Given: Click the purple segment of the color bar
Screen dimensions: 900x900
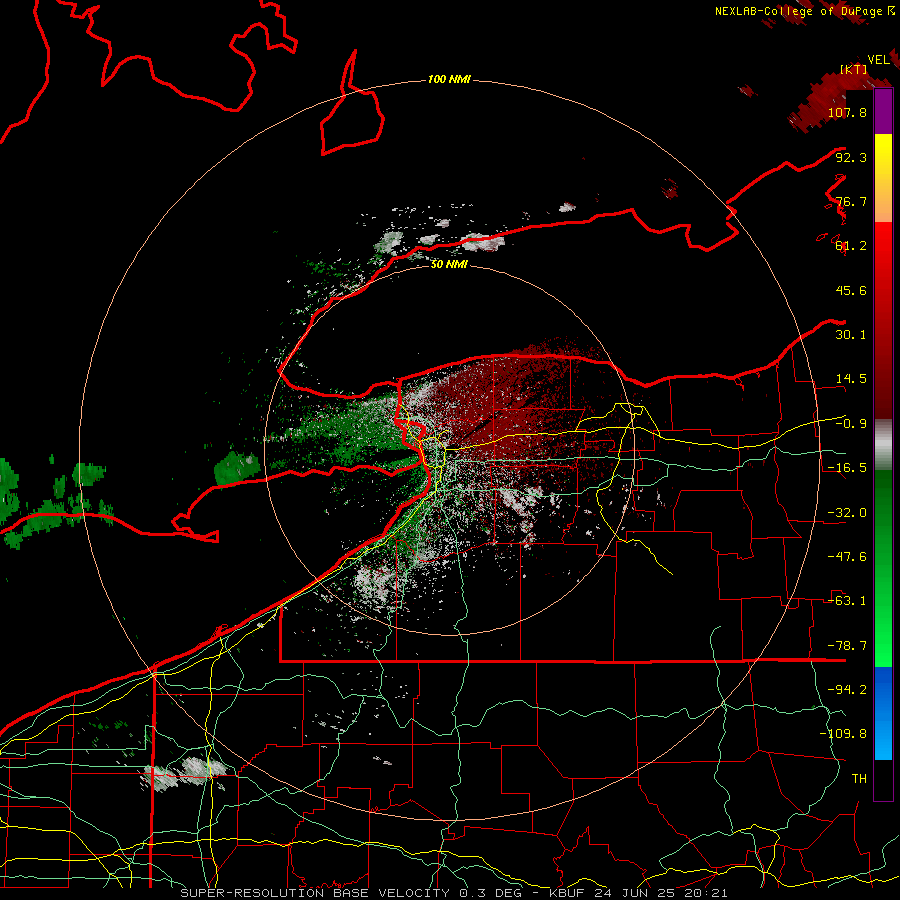Looking at the screenshot, I should 883,112.
